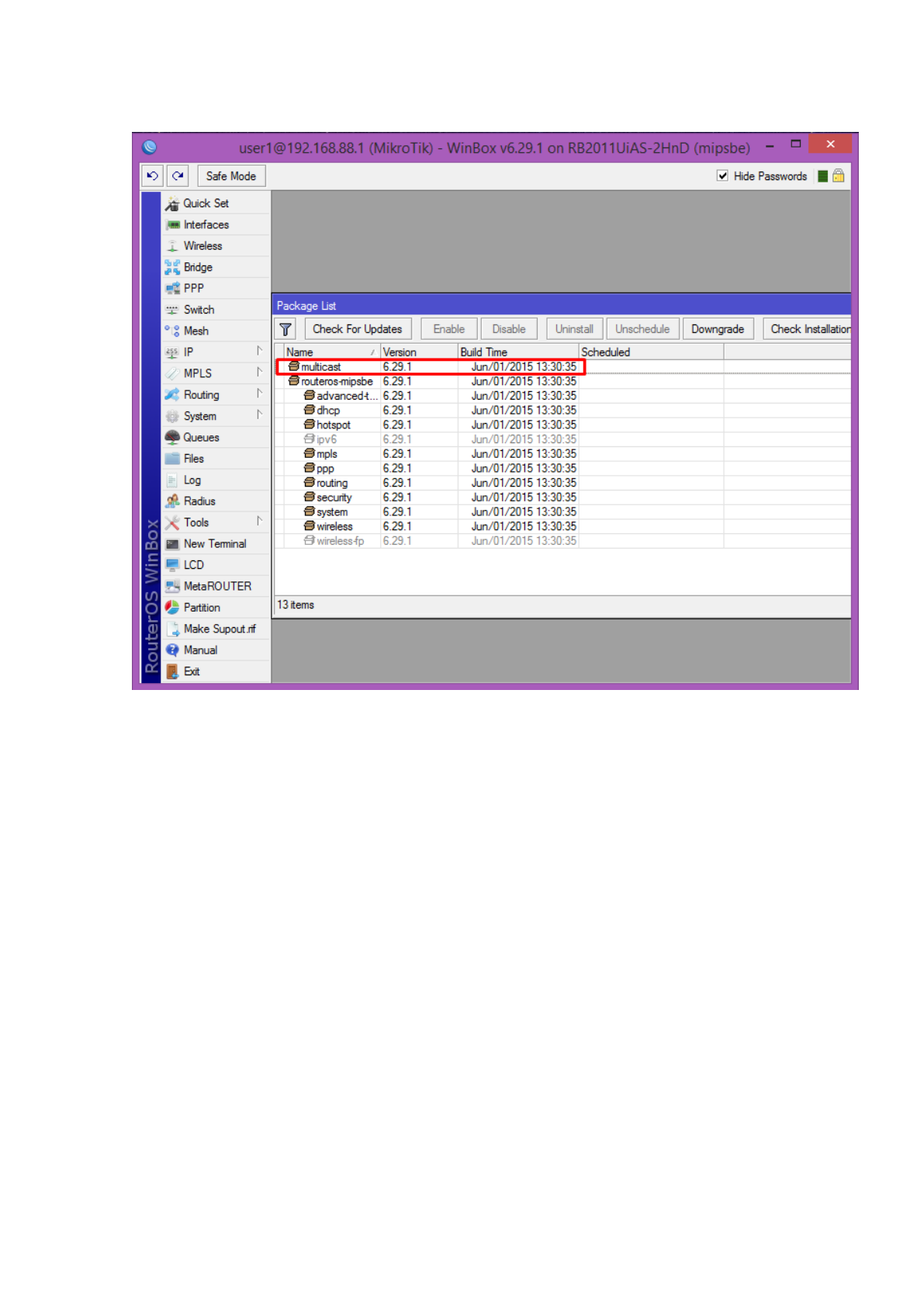The width and height of the screenshot is (924, 1307).
Task: Toggle the Safe Mode button
Action: click(231, 176)
